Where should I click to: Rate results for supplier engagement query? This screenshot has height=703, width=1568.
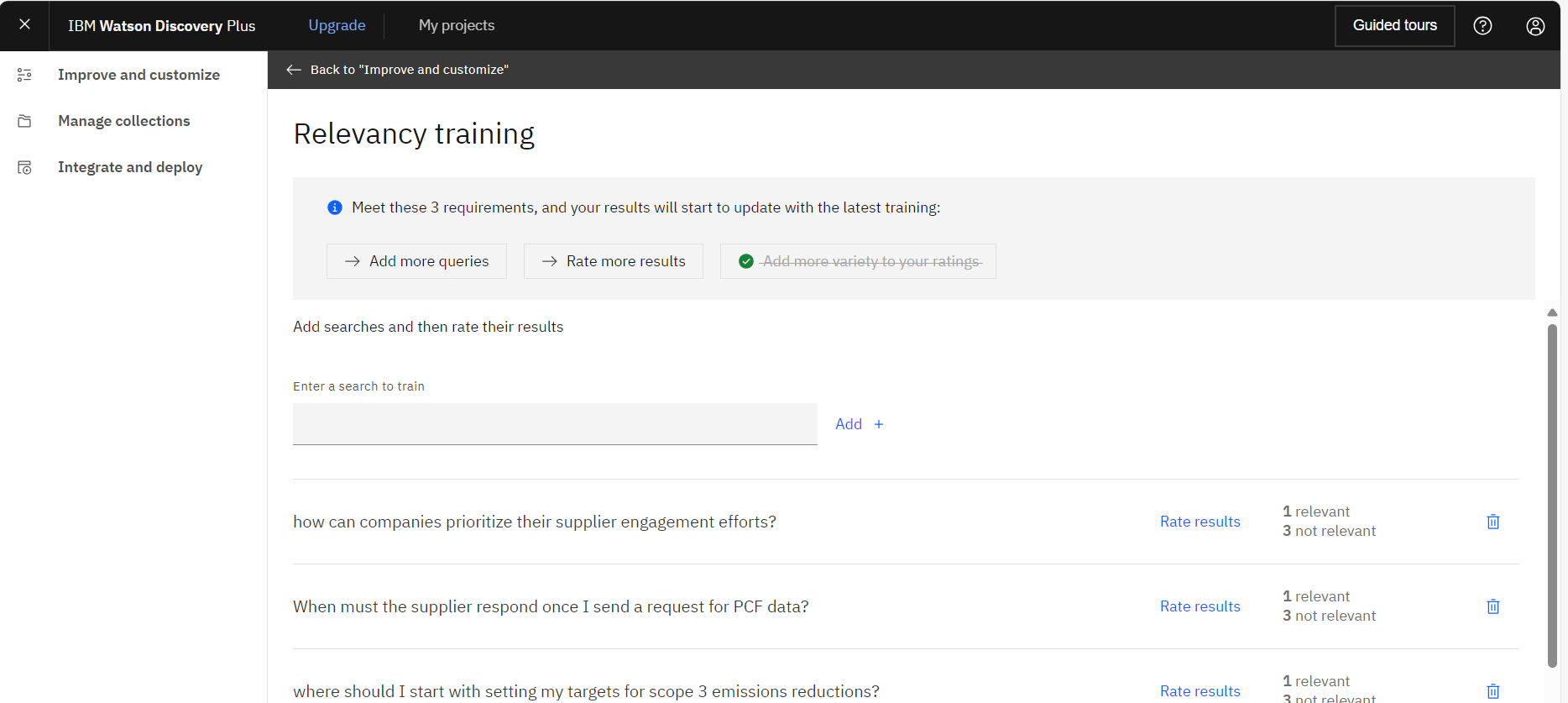1200,522
